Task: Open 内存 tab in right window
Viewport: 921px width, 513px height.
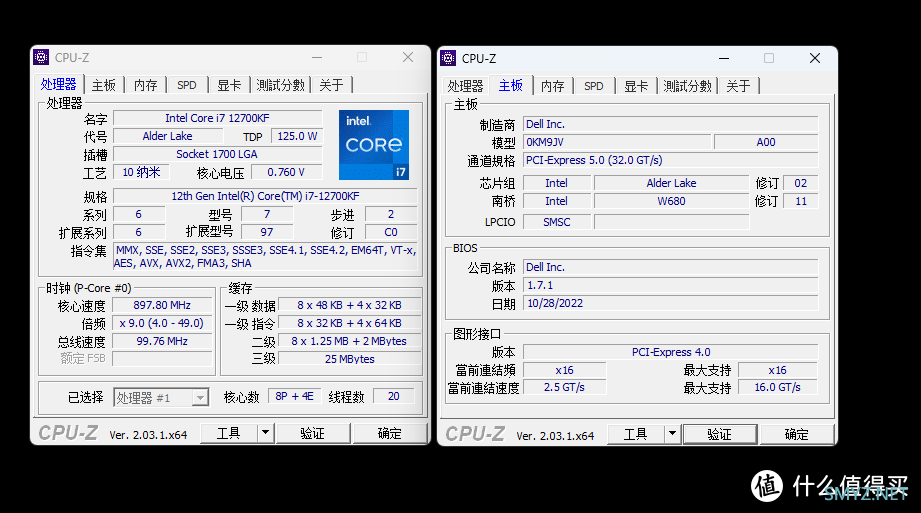Action: pos(553,86)
